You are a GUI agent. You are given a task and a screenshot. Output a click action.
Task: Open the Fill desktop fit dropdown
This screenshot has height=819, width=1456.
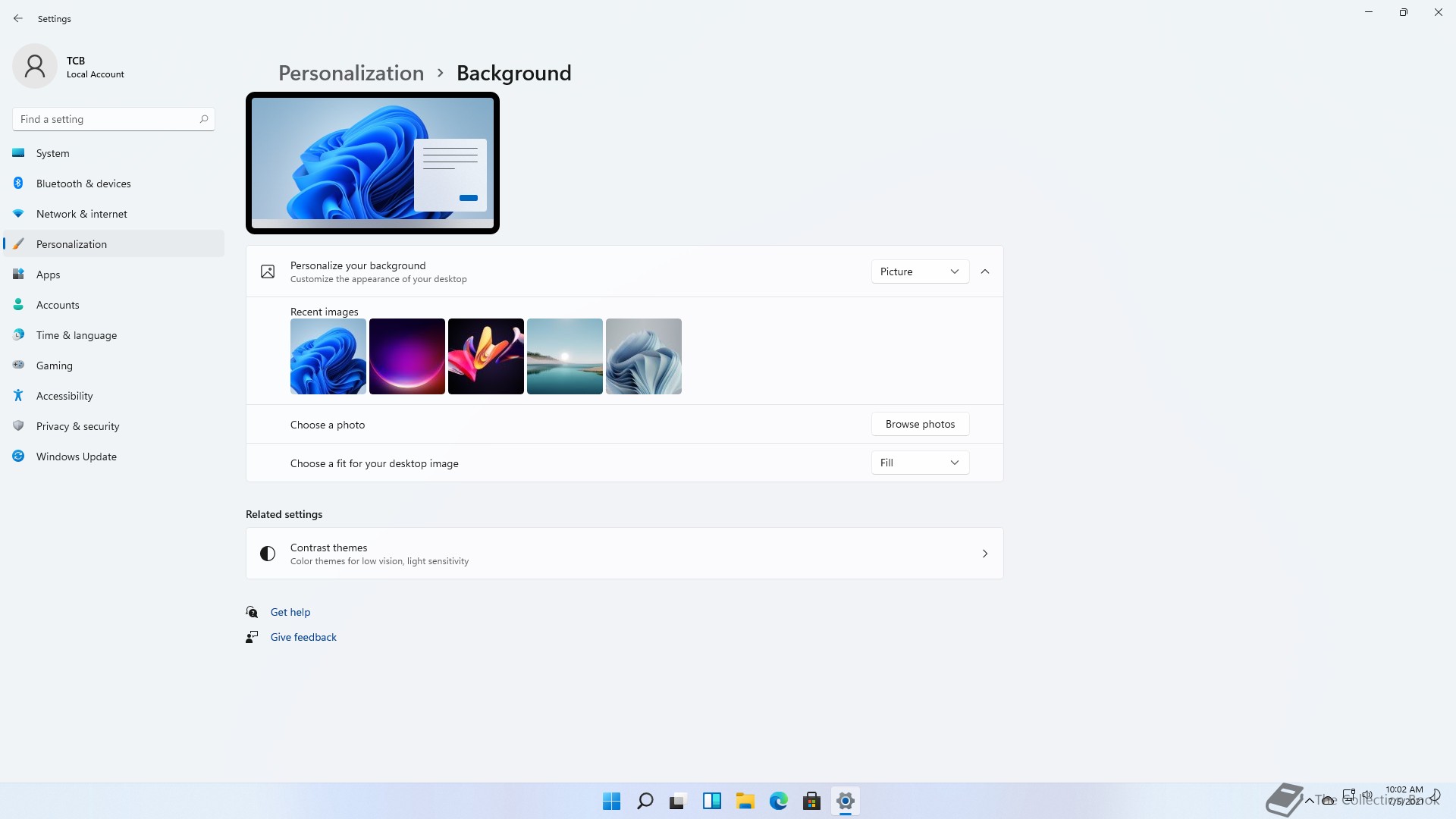pyautogui.click(x=920, y=463)
